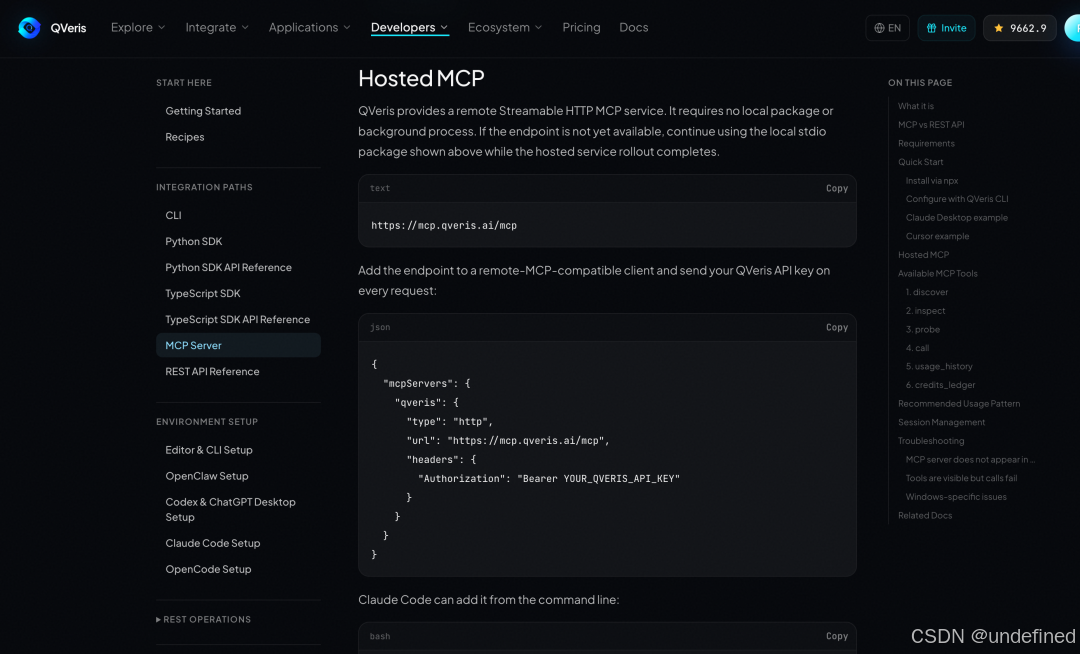The image size is (1080, 654).
Task: Jump to 'Windows-specific issues'
Action: click(x=956, y=496)
